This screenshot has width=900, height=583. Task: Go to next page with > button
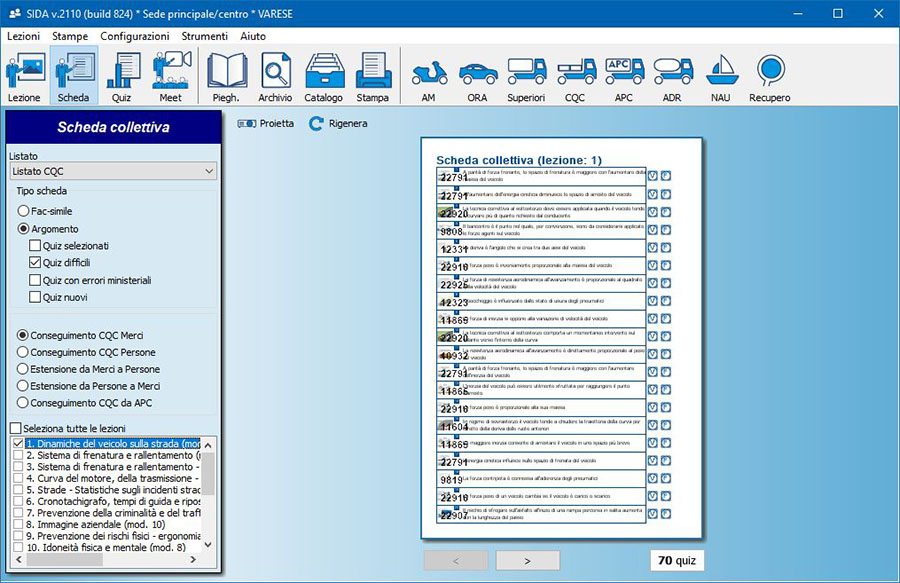click(x=527, y=560)
